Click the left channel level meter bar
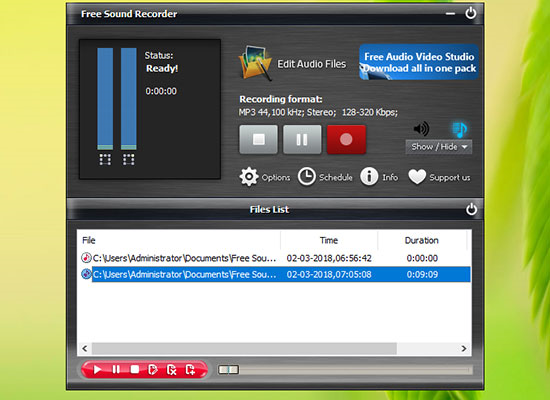 105,99
